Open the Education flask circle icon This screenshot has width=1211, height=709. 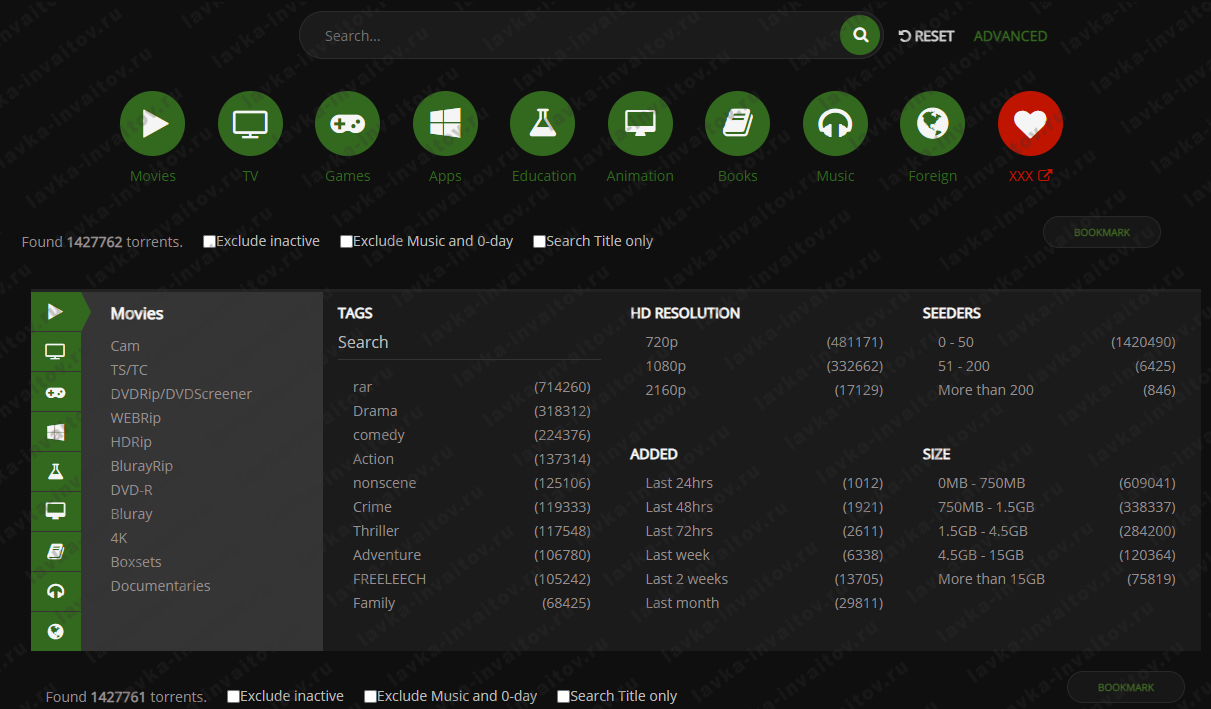pyautogui.click(x=542, y=124)
